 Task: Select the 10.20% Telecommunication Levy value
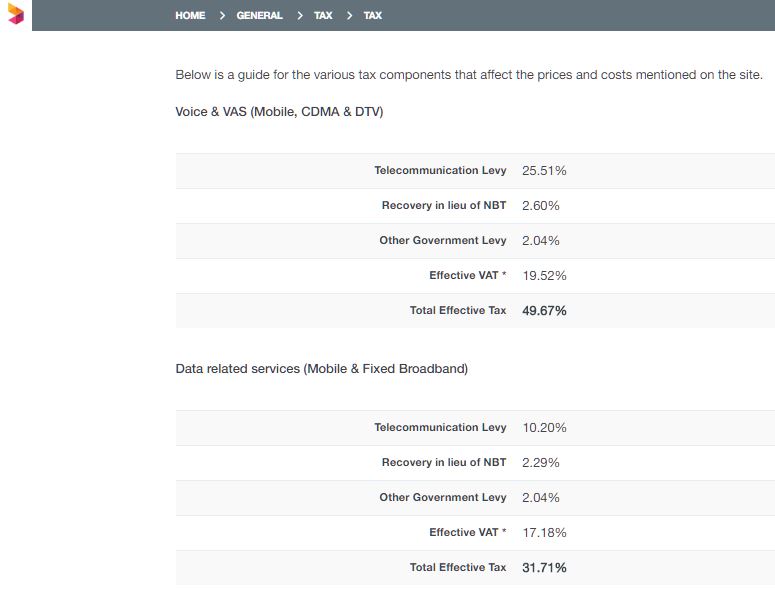click(544, 427)
